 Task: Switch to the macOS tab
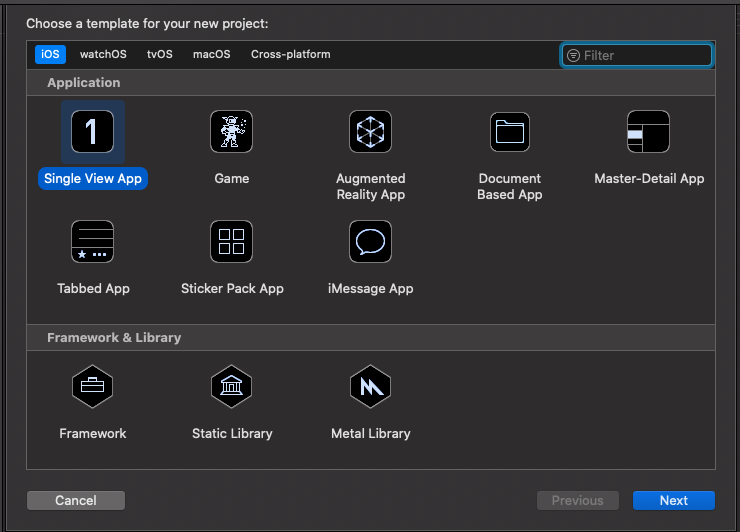(211, 54)
